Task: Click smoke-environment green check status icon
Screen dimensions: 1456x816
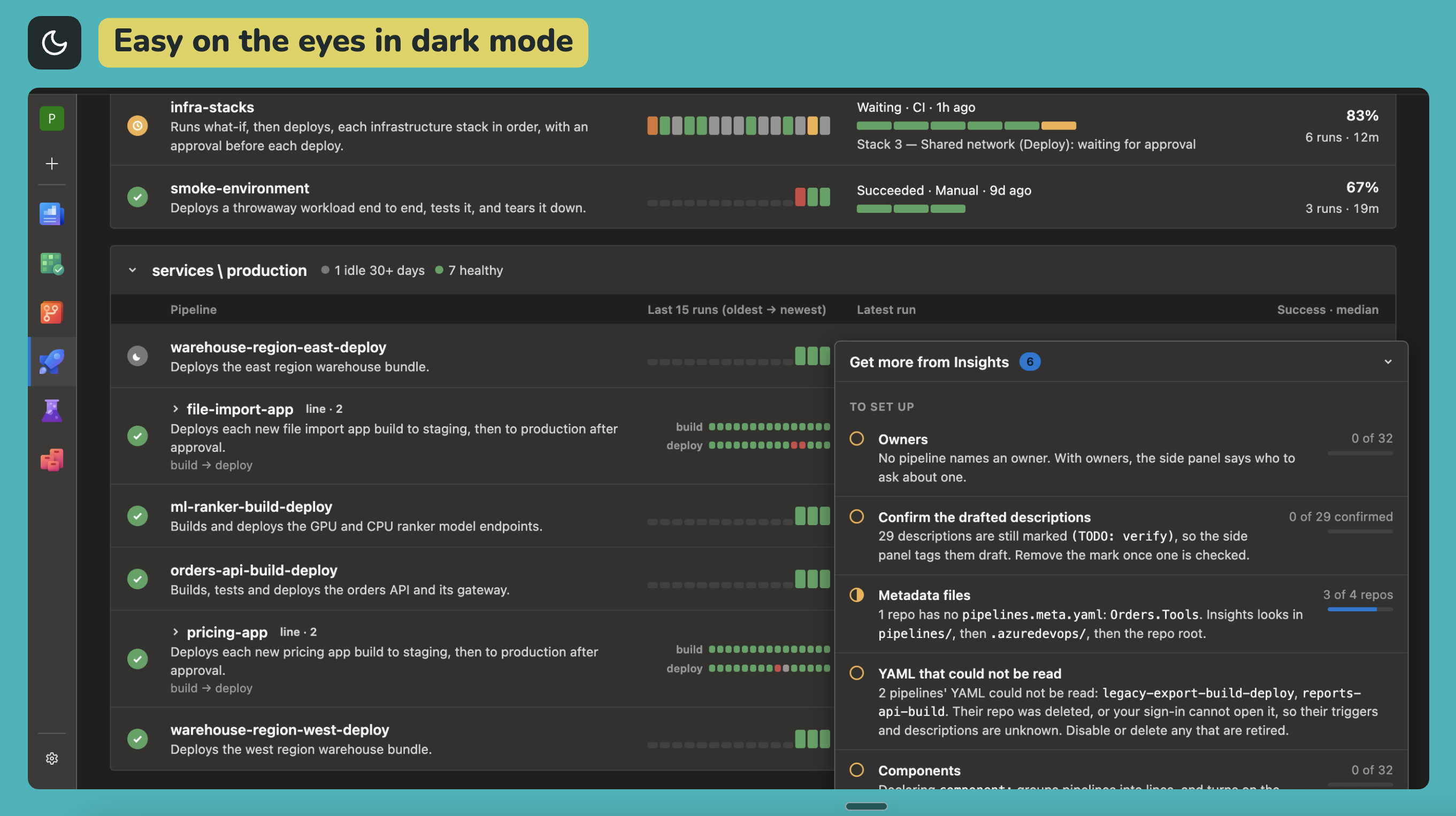Action: point(137,197)
